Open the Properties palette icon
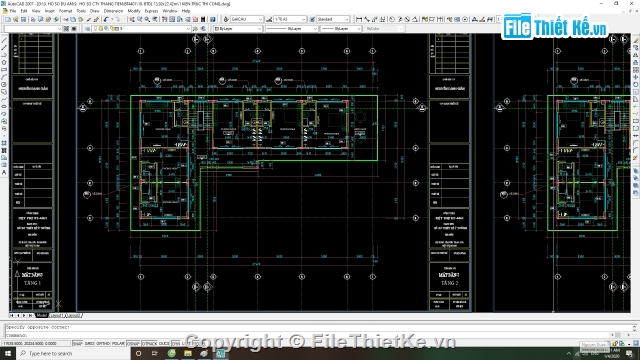 click(x=164, y=19)
